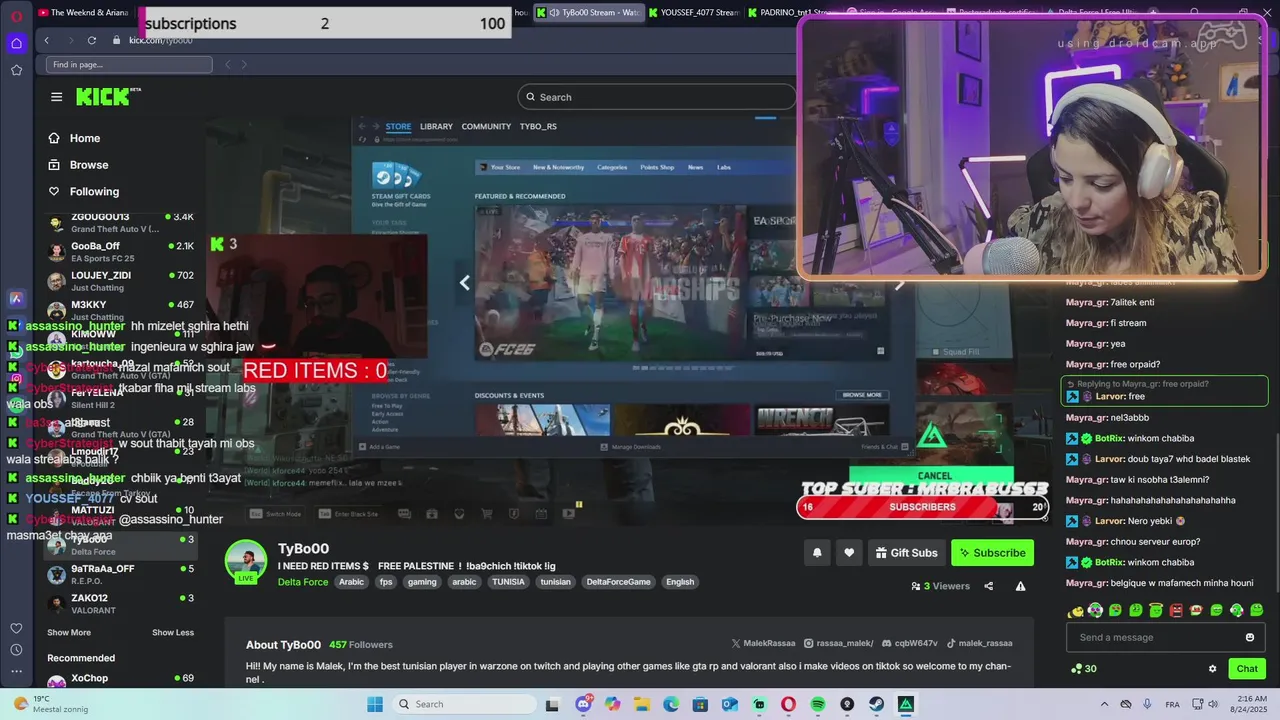The width and height of the screenshot is (1280, 720).
Task: Open ZAKO12 channel in sidebar
Action: [120, 603]
